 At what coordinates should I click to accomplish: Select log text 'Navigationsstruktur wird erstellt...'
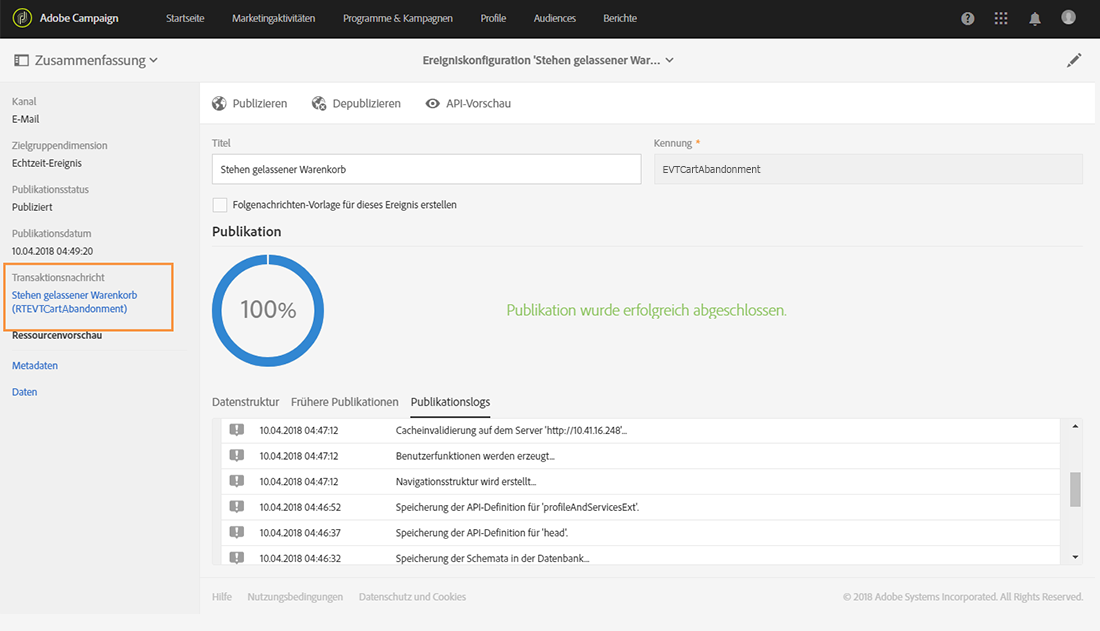click(466, 481)
